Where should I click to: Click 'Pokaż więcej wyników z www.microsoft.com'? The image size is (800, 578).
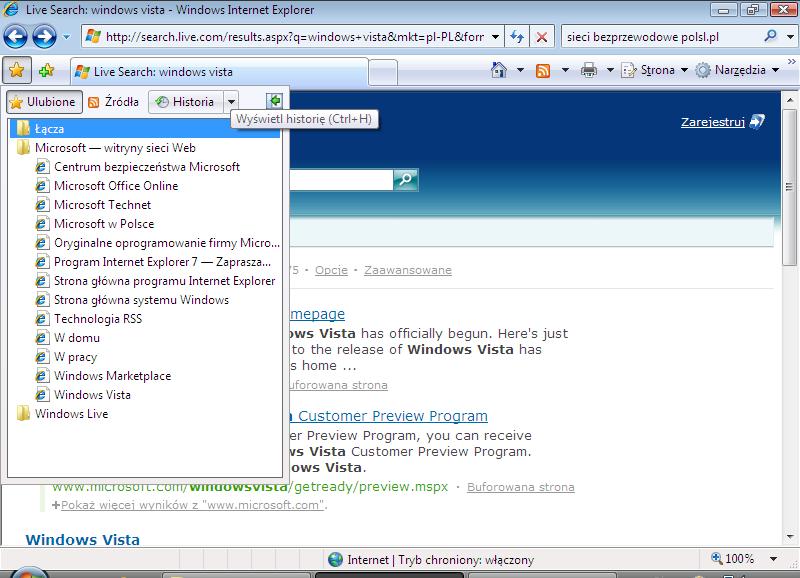tap(193, 505)
